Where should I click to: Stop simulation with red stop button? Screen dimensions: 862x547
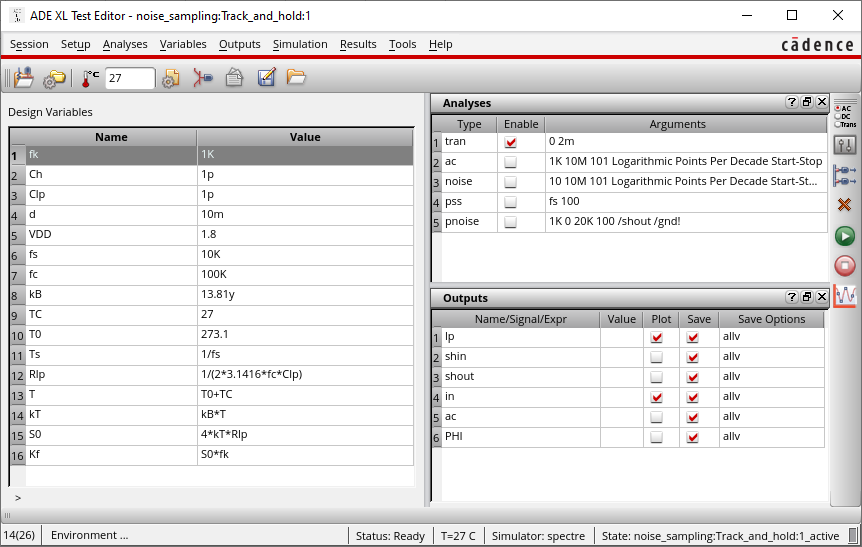(845, 266)
